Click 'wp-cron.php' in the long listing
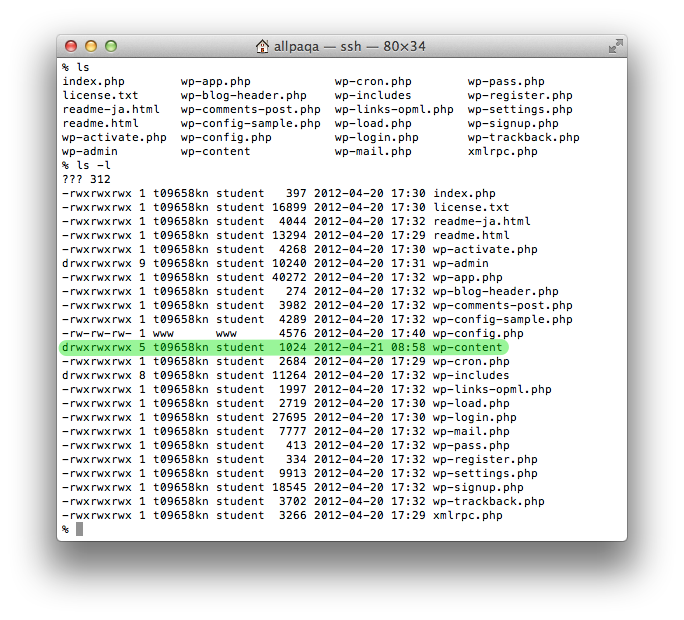The height and width of the screenshot is (620, 684). point(471,361)
